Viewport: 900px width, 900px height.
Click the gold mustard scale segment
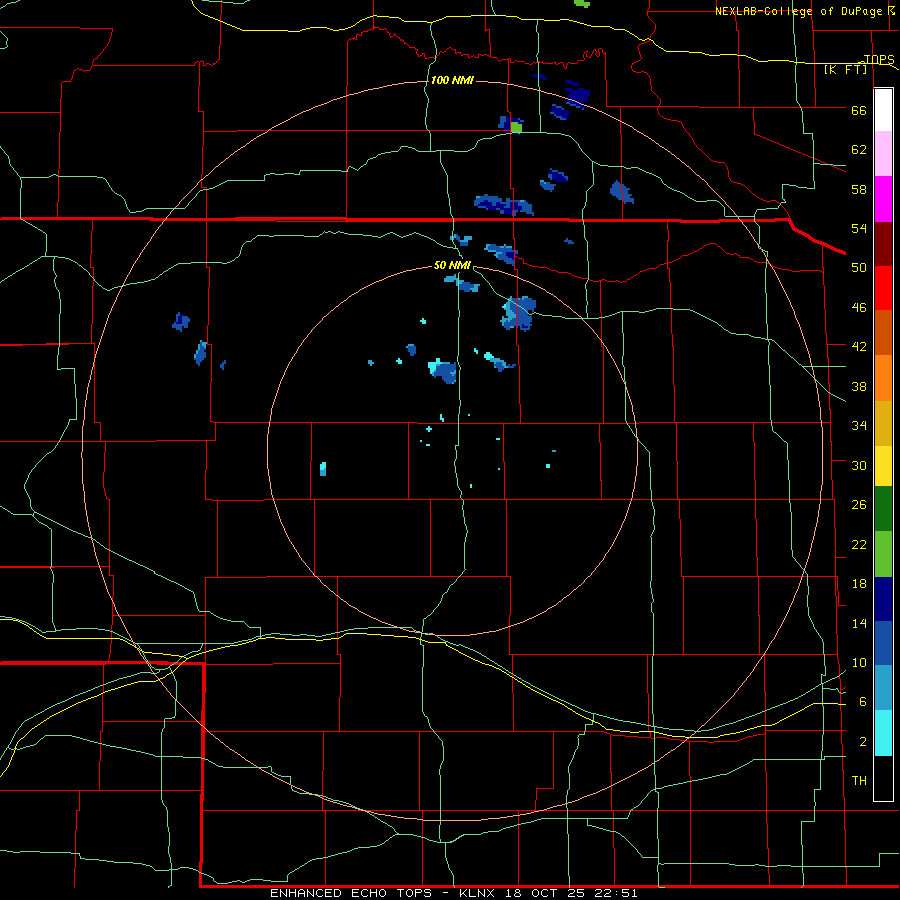click(883, 423)
